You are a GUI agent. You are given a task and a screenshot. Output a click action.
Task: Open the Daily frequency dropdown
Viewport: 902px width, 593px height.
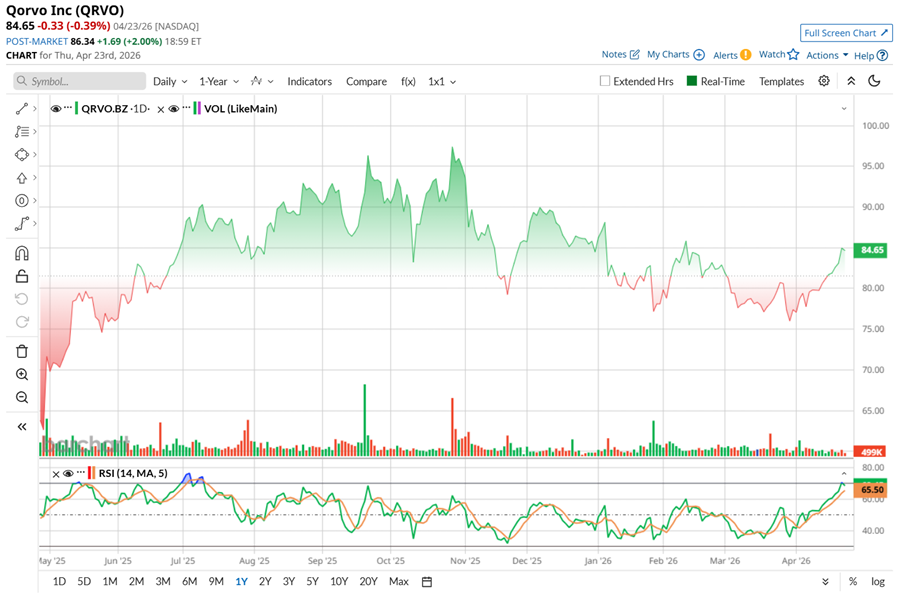tap(170, 82)
